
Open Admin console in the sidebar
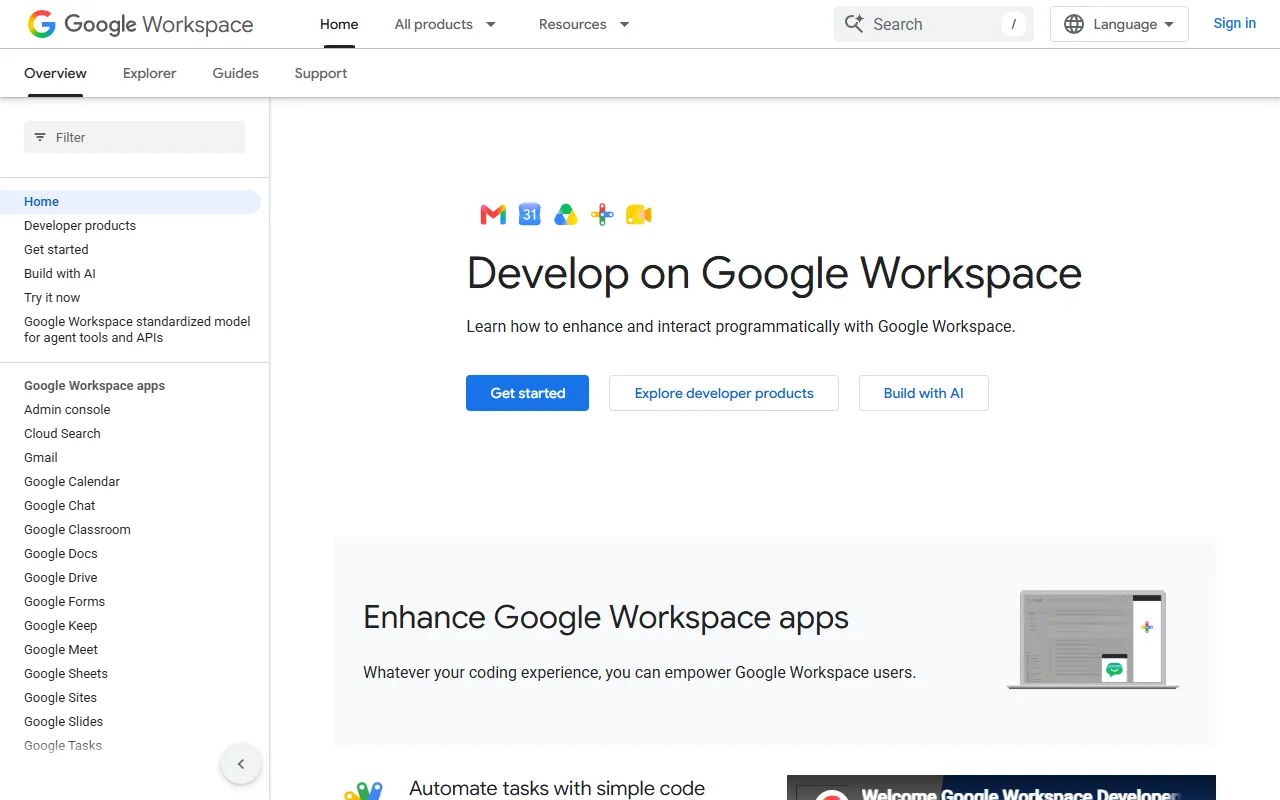coord(67,410)
